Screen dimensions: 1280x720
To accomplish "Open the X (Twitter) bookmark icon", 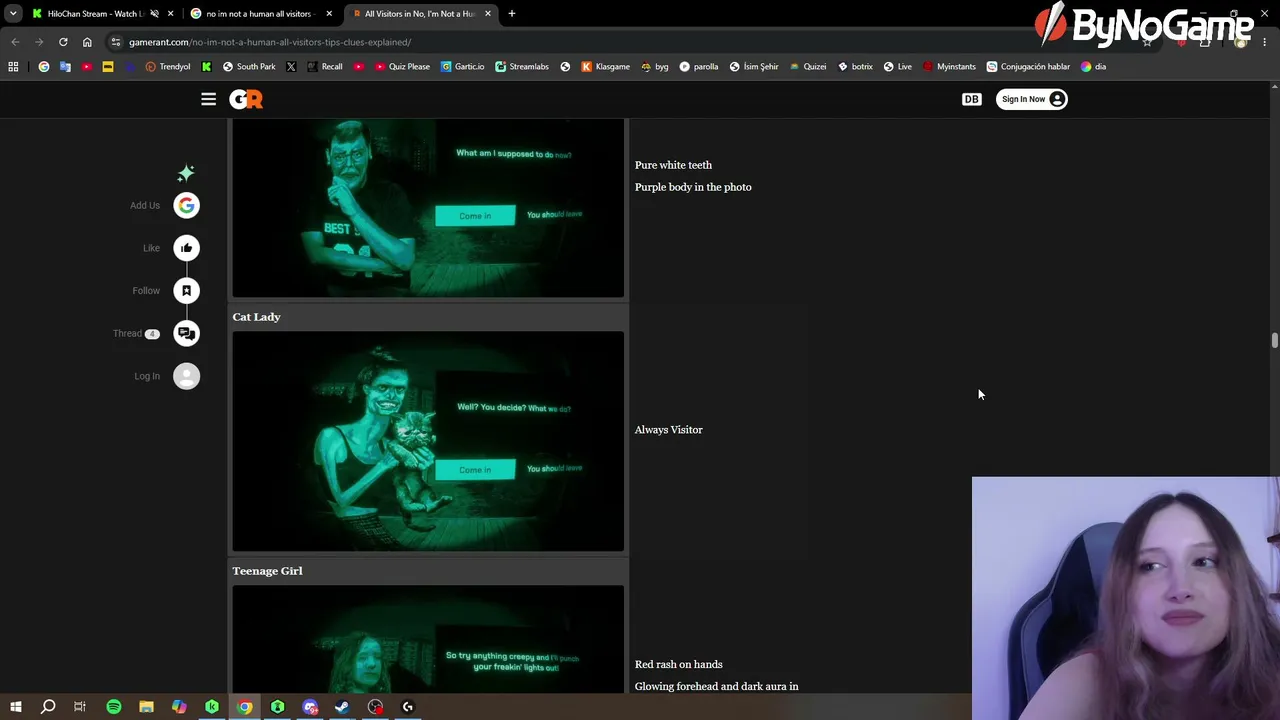I will pos(291,67).
